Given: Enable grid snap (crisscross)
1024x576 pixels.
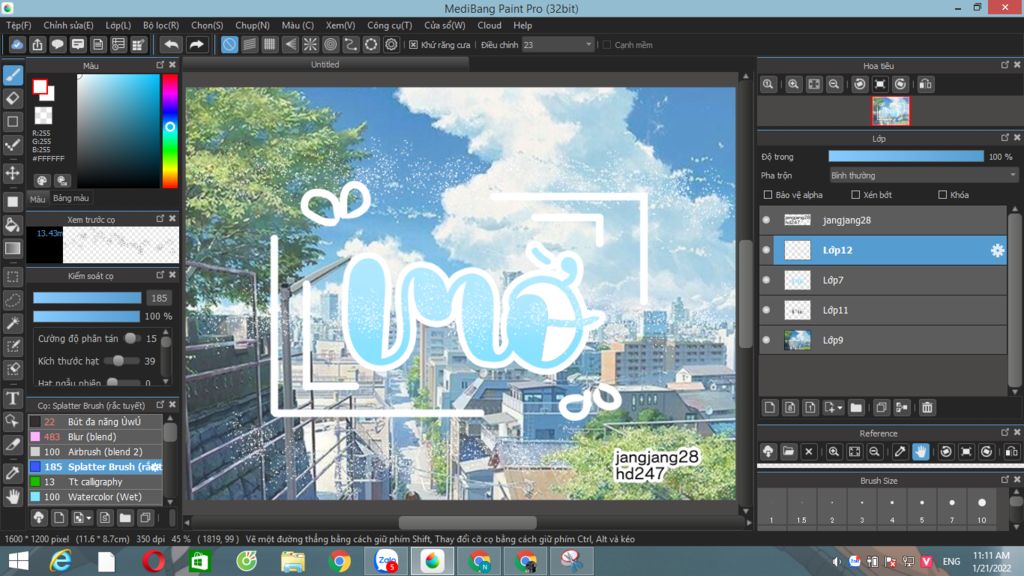Looking at the screenshot, I should (270, 44).
